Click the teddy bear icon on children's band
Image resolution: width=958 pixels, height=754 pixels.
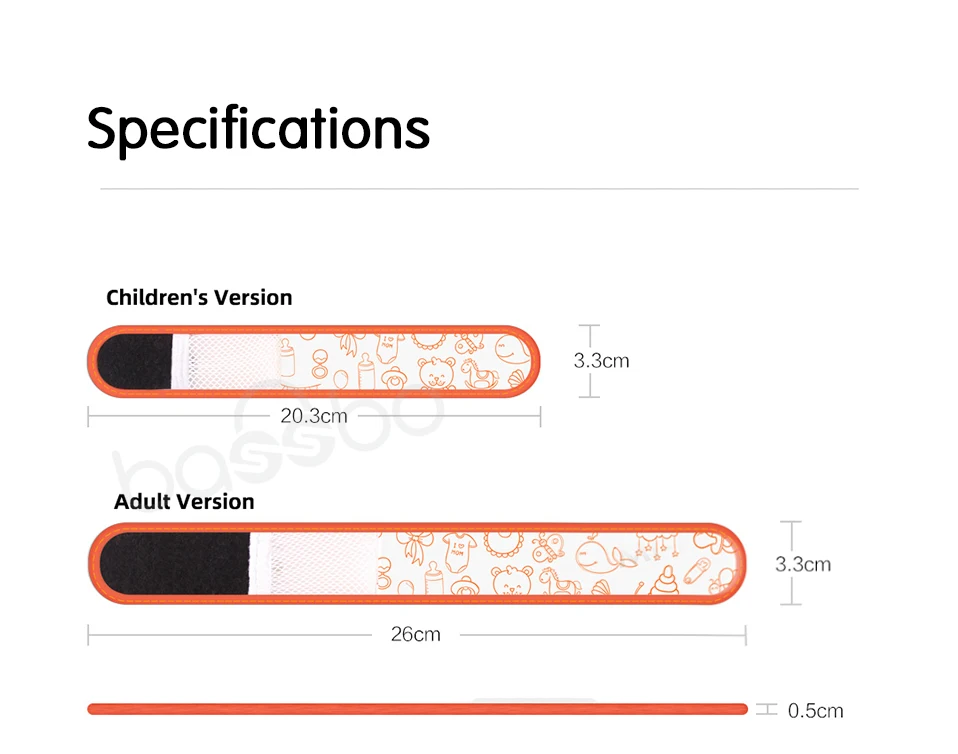(x=436, y=373)
